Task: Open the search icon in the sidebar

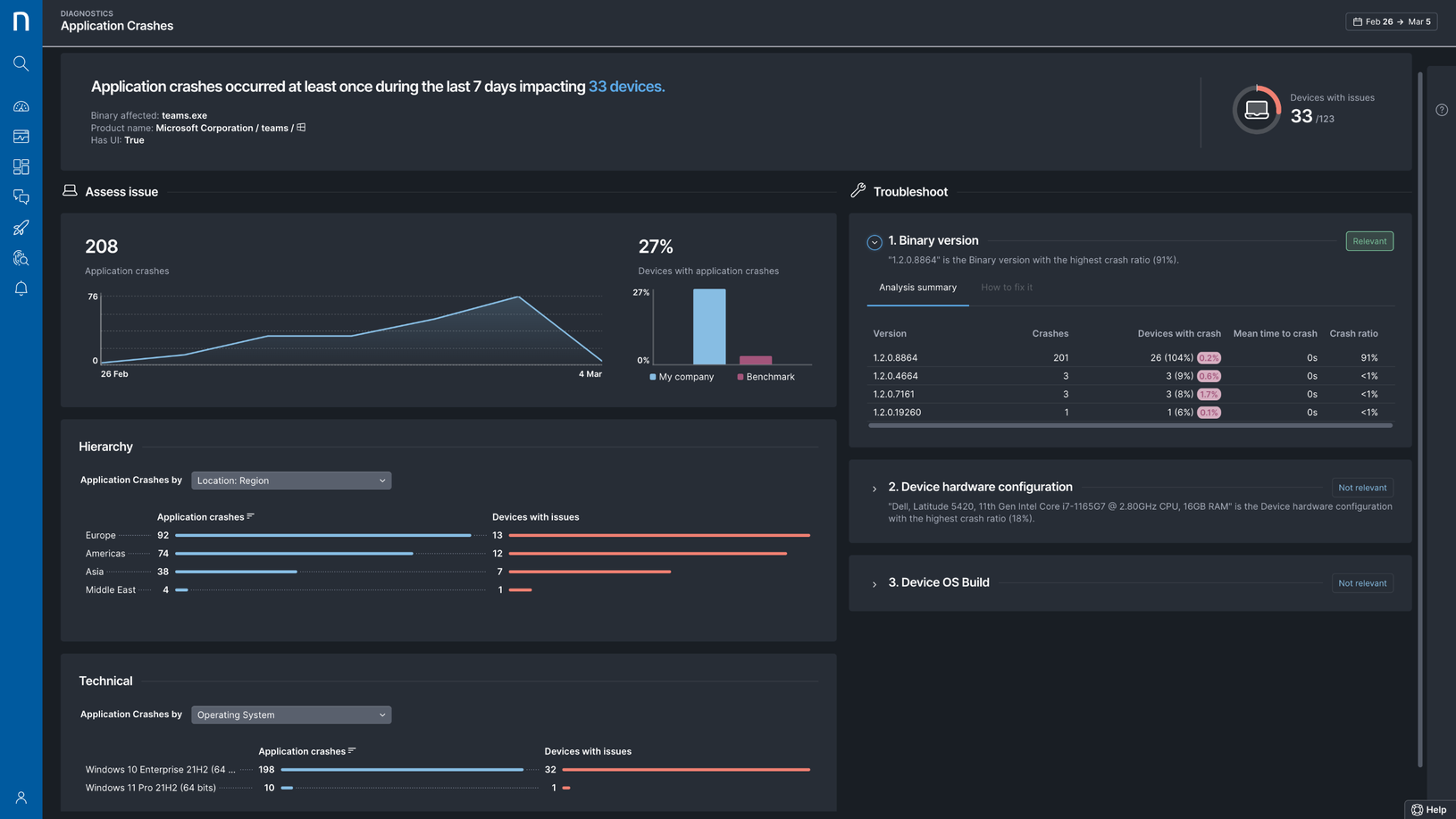Action: click(21, 63)
